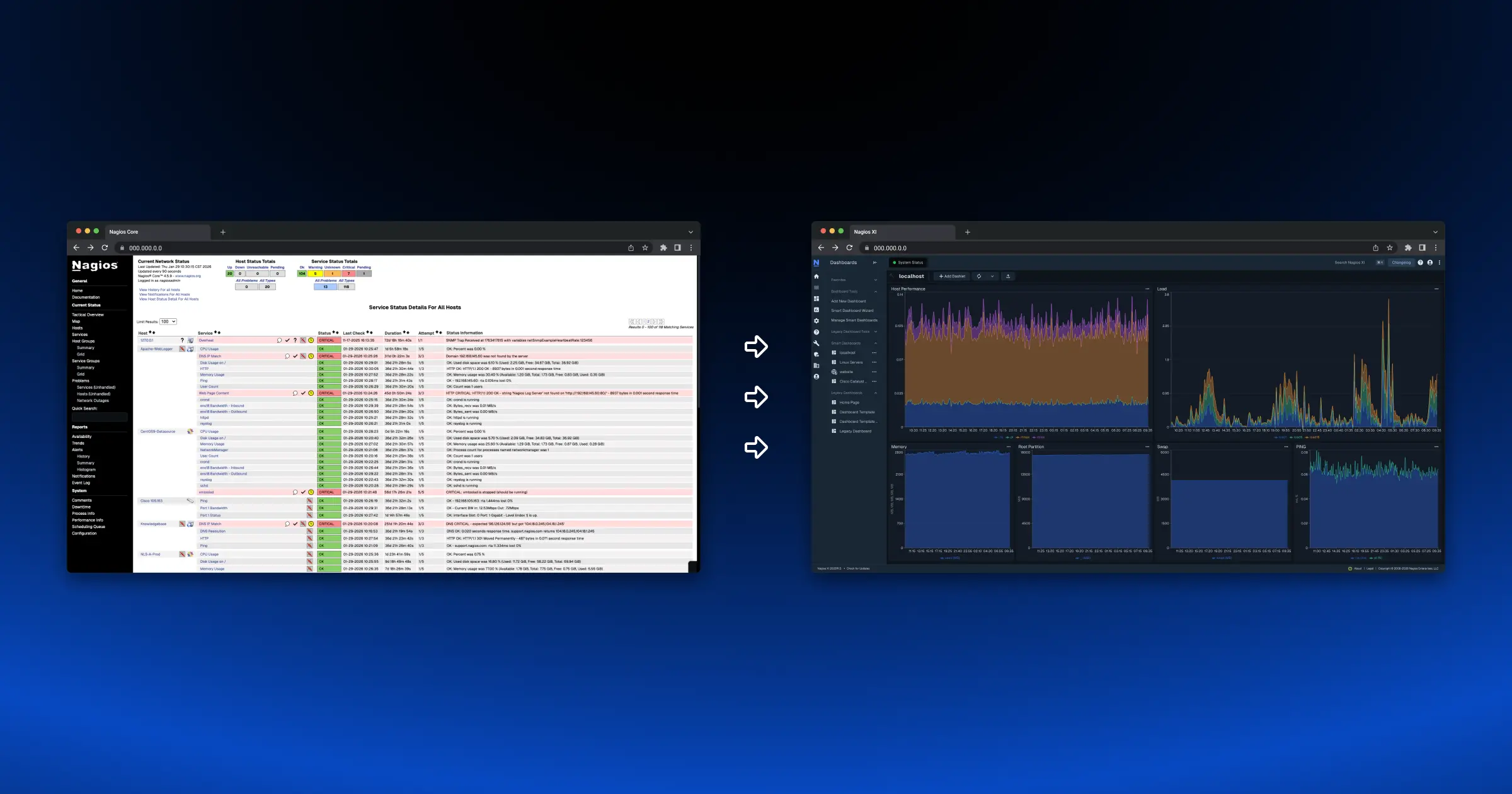Click the host detail icon beside 127.0.0.1
This screenshot has width=1512, height=794.
[x=190, y=340]
